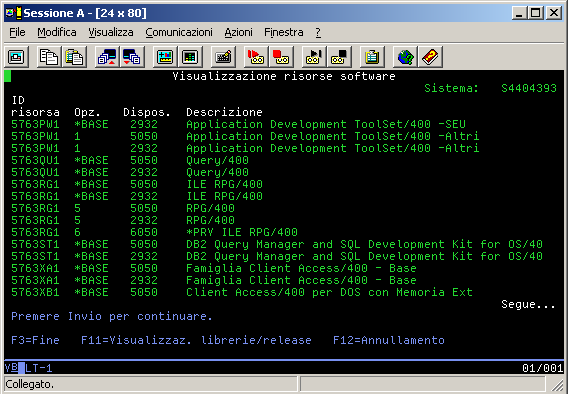Select ILE RPG/400 *BASE row with 5050
This screenshot has height=394, width=568.
(137, 184)
